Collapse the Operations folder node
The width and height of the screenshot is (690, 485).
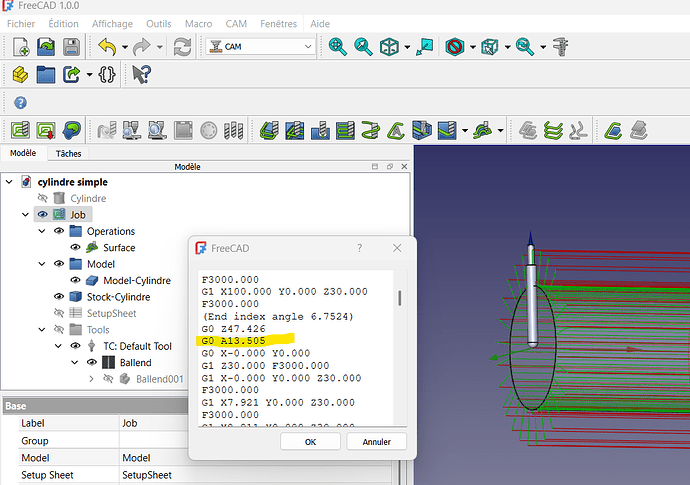[42, 231]
